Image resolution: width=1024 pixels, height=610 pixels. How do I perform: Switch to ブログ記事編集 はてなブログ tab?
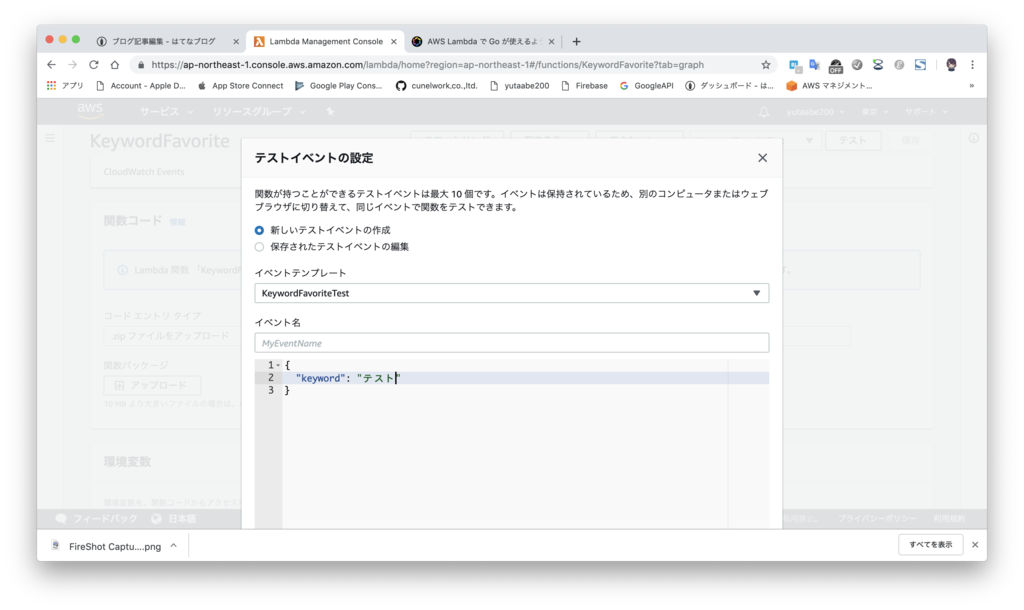point(162,41)
